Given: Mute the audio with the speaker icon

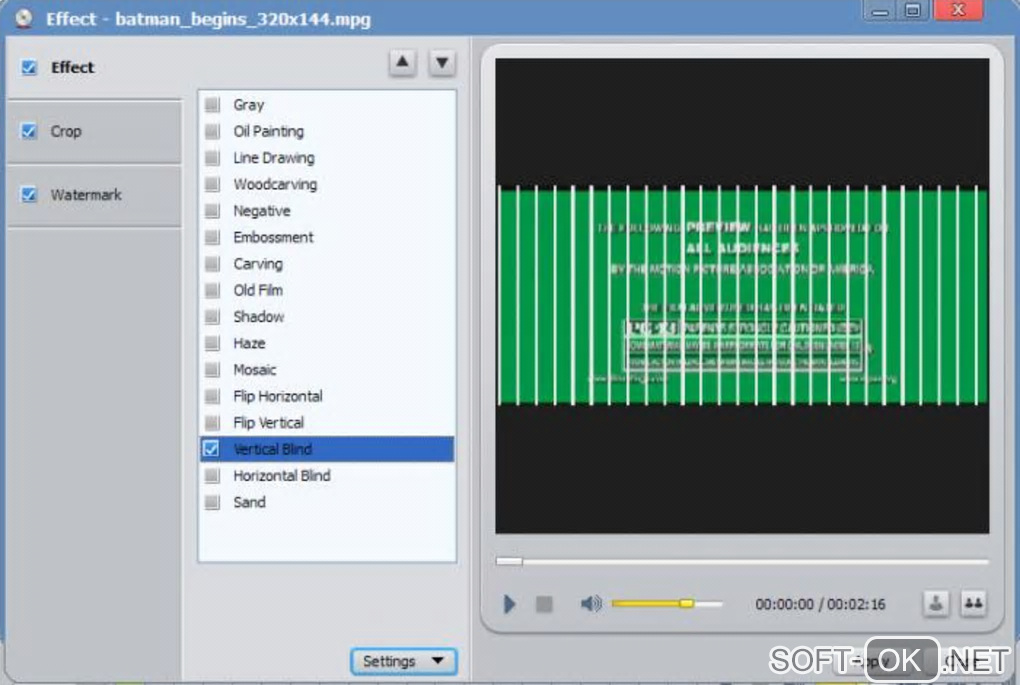Looking at the screenshot, I should (x=591, y=604).
